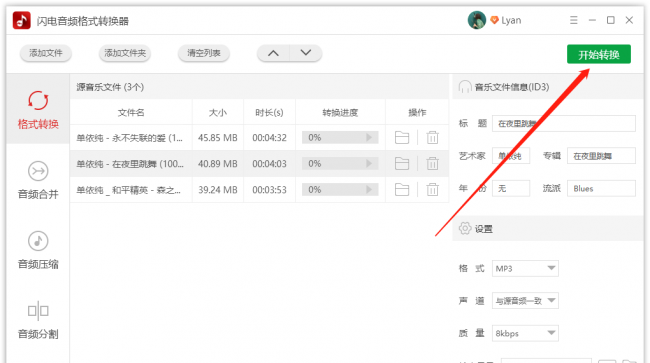The height and width of the screenshot is (363, 650).
Task: Select file 单依纯 - 永不失联的爱
Action: tap(129, 138)
